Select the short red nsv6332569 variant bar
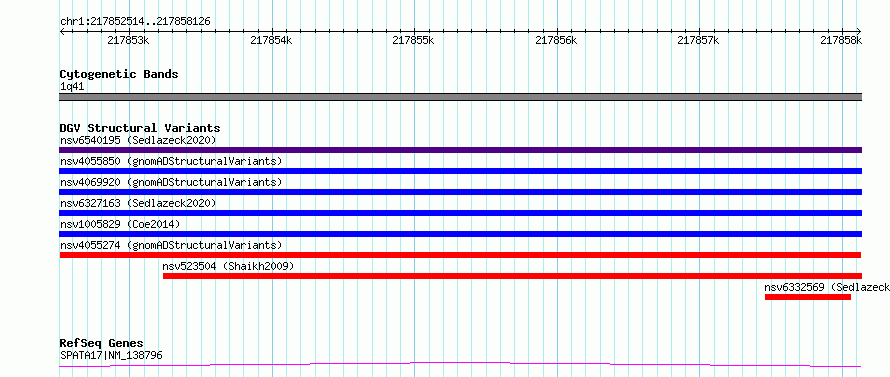This screenshot has width=890, height=377. point(808,297)
